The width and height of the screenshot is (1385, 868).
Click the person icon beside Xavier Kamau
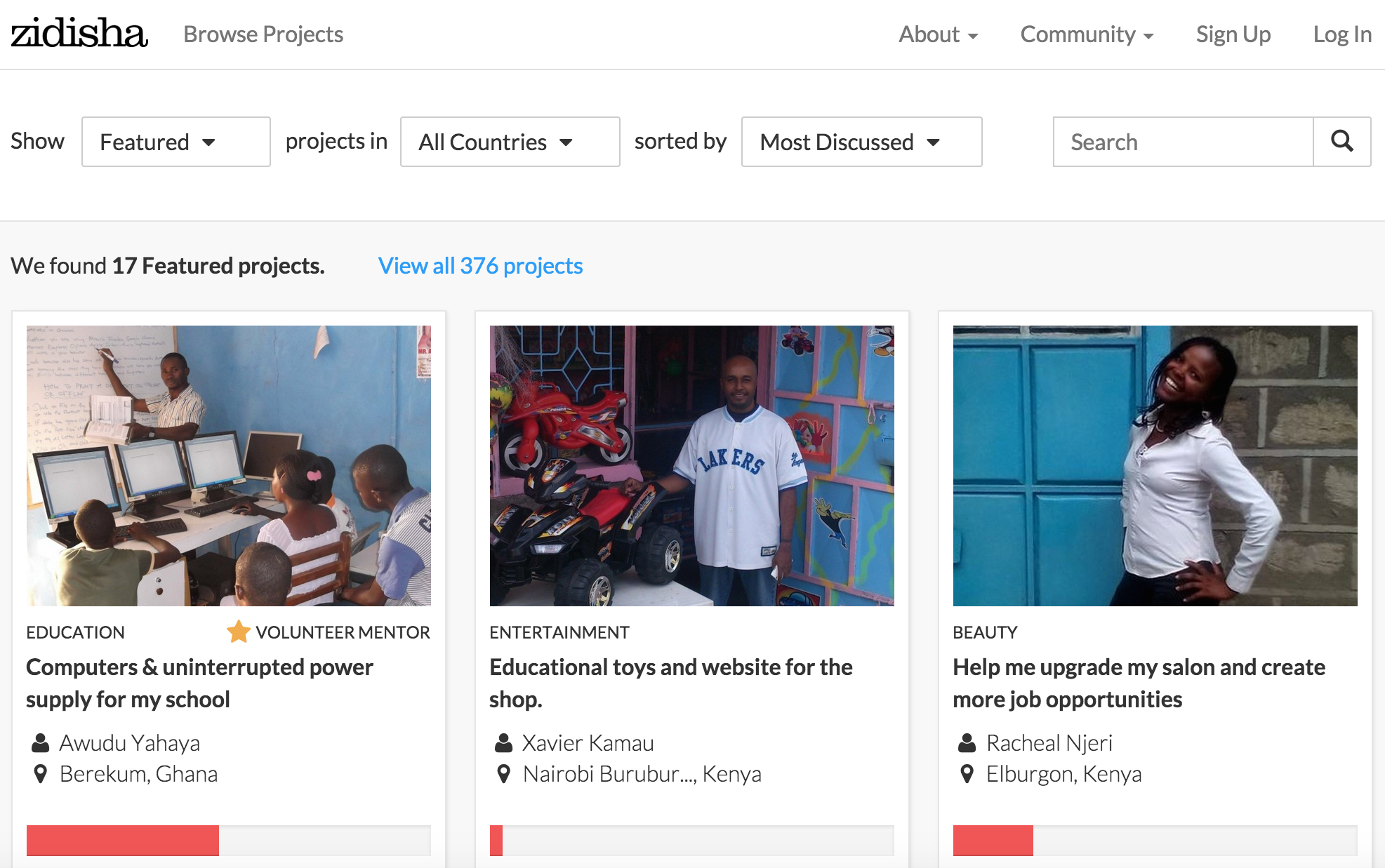503,742
